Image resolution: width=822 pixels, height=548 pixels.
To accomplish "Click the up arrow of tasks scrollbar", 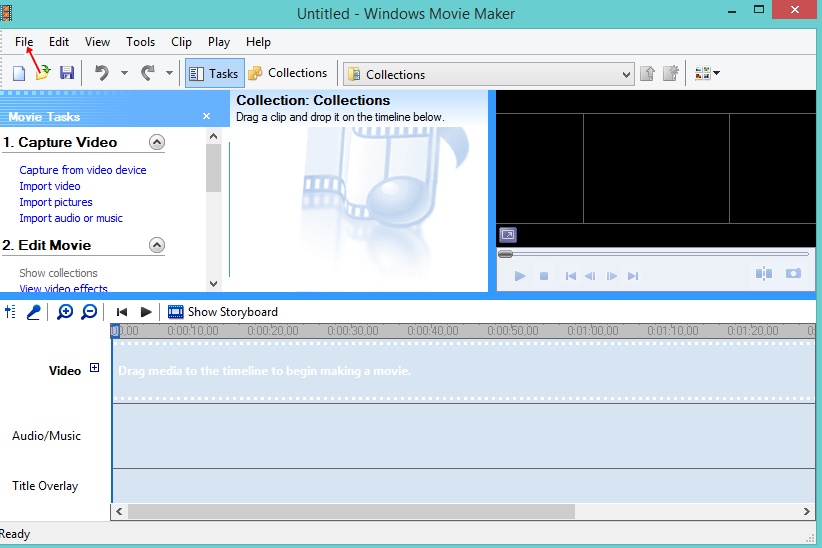I will pyautogui.click(x=213, y=136).
